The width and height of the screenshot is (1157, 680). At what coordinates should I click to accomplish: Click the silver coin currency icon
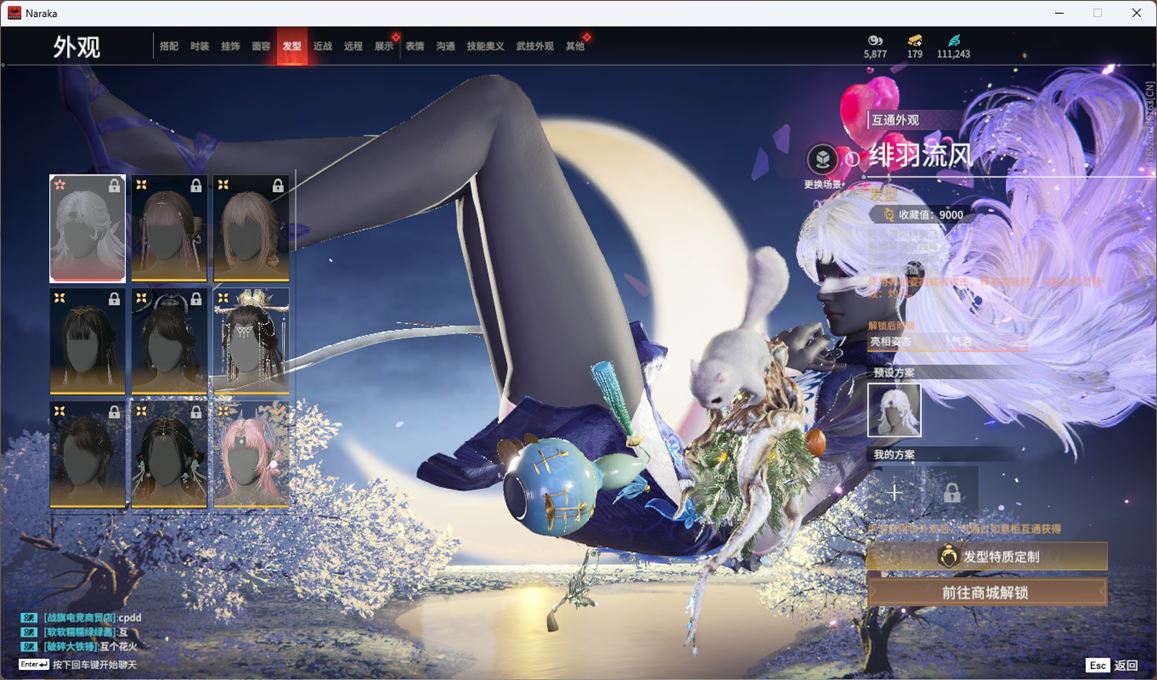875,40
